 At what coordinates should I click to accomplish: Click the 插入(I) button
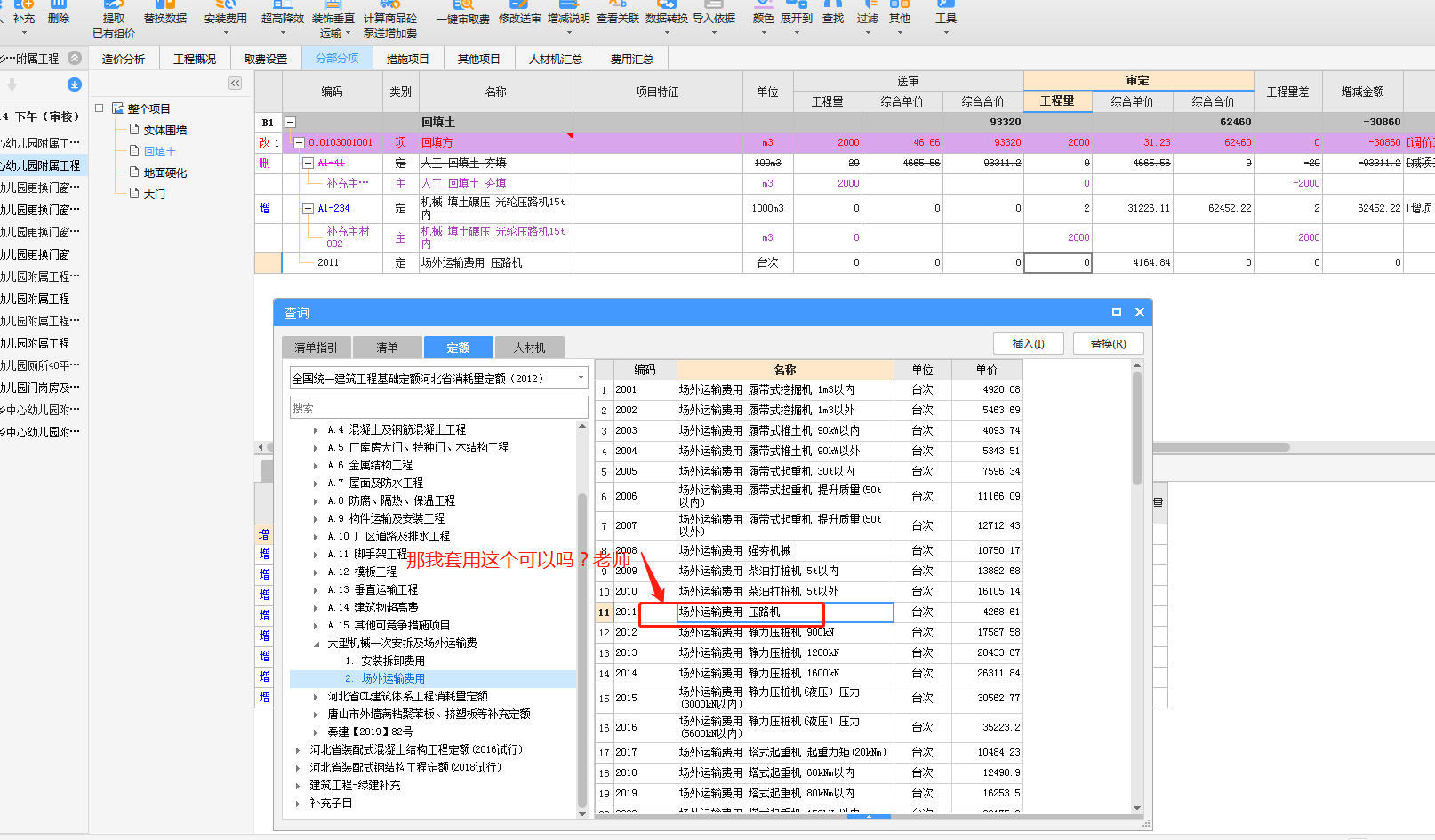pyautogui.click(x=1029, y=344)
